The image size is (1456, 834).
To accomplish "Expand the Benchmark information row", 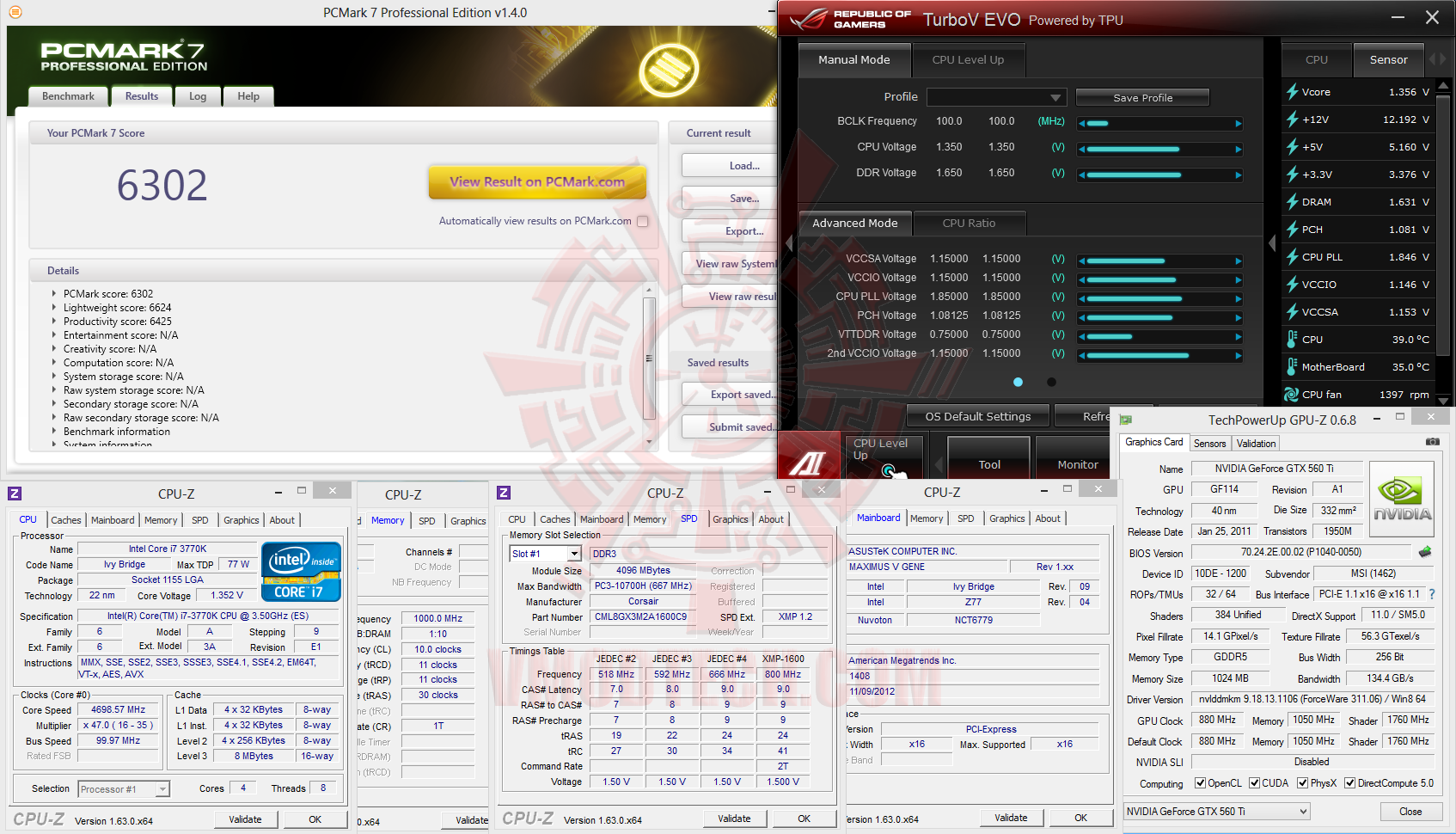I will point(54,431).
